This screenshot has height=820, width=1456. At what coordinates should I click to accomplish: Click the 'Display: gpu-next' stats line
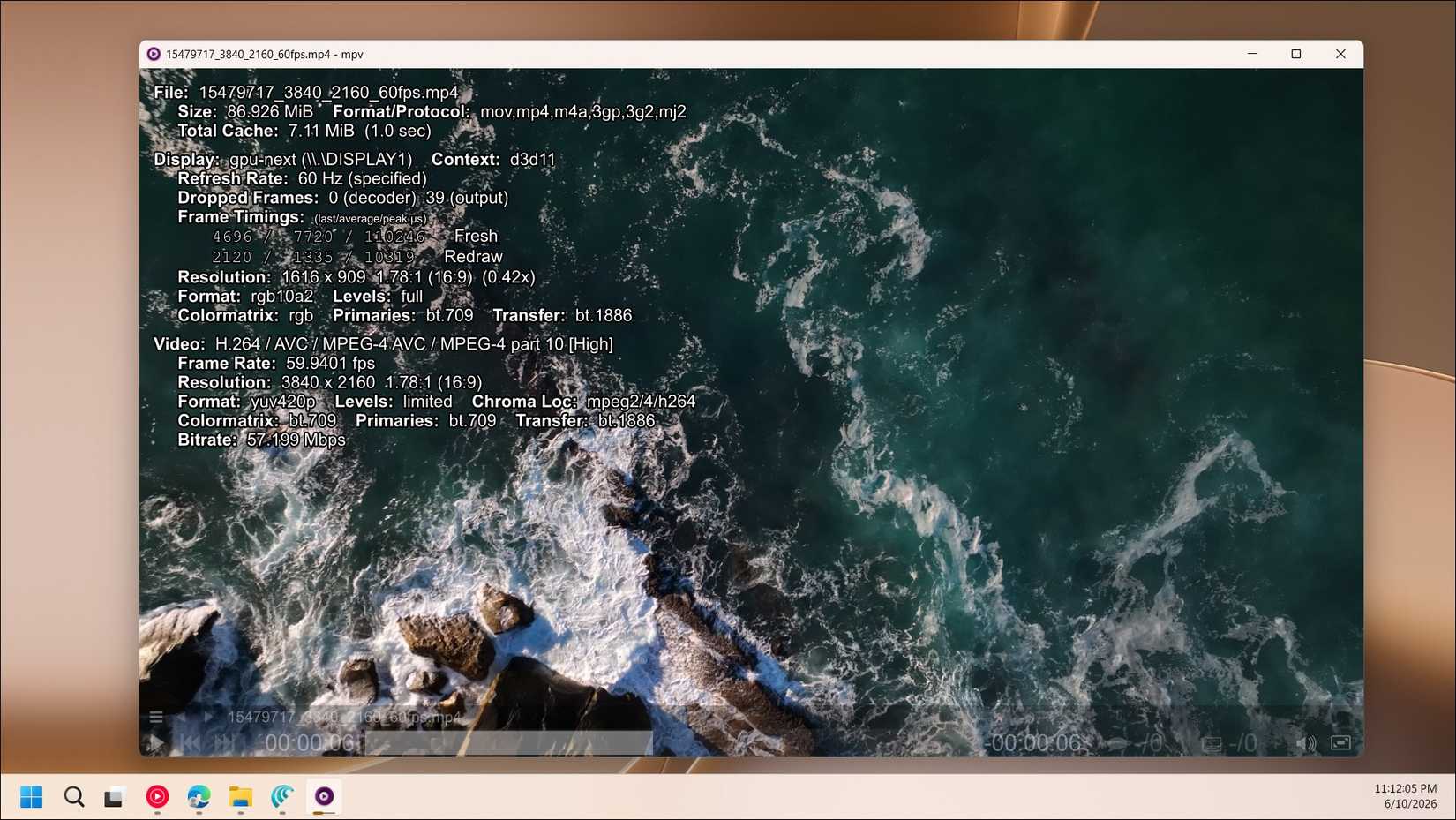pos(283,160)
